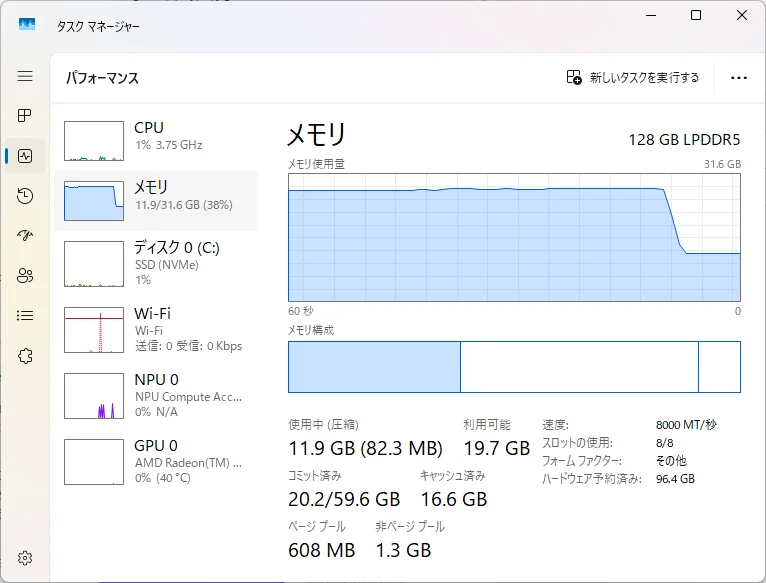Click the 1% 3.75 GHz CPU text

tap(169, 145)
